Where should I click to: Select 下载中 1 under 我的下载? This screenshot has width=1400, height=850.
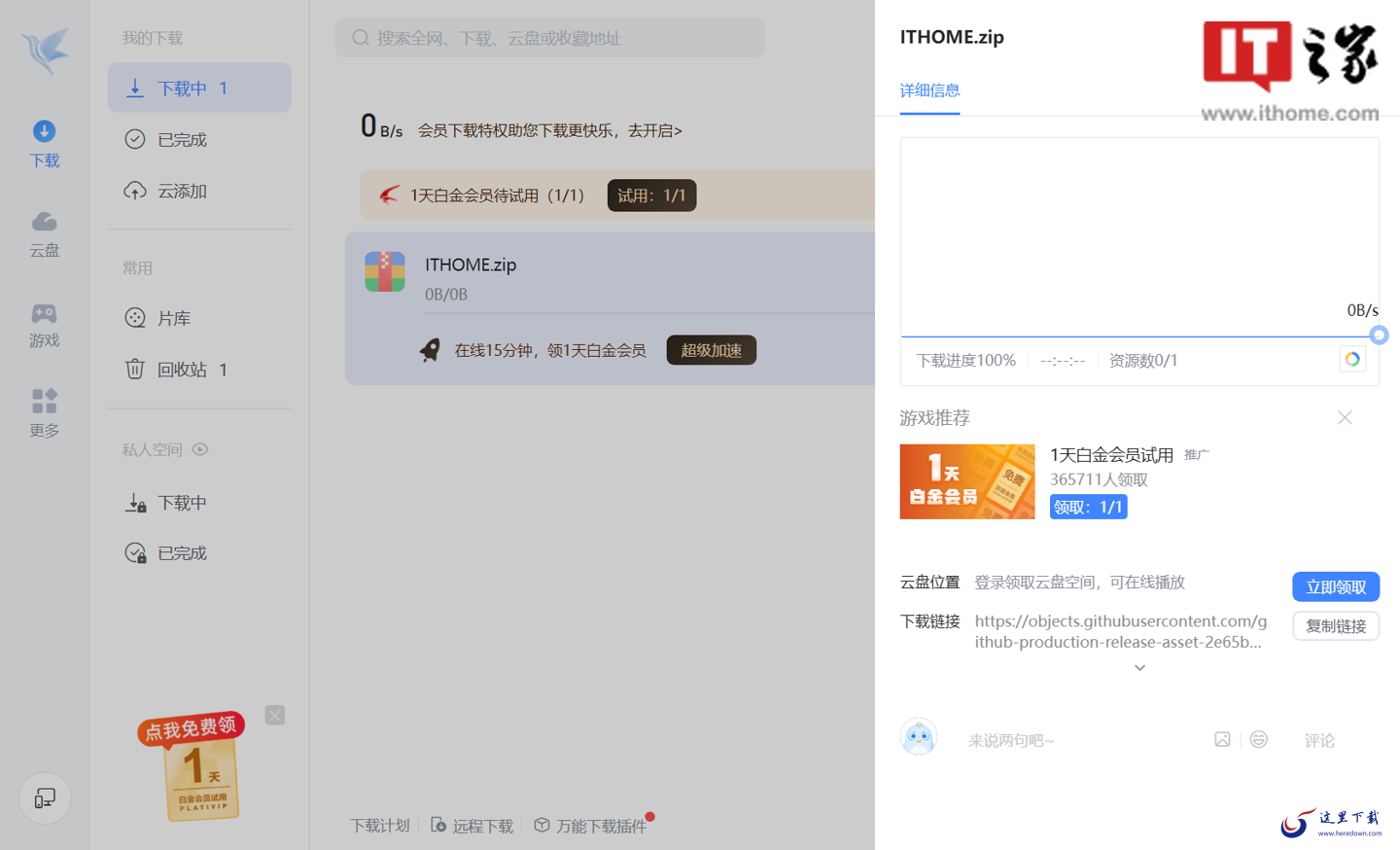(199, 89)
